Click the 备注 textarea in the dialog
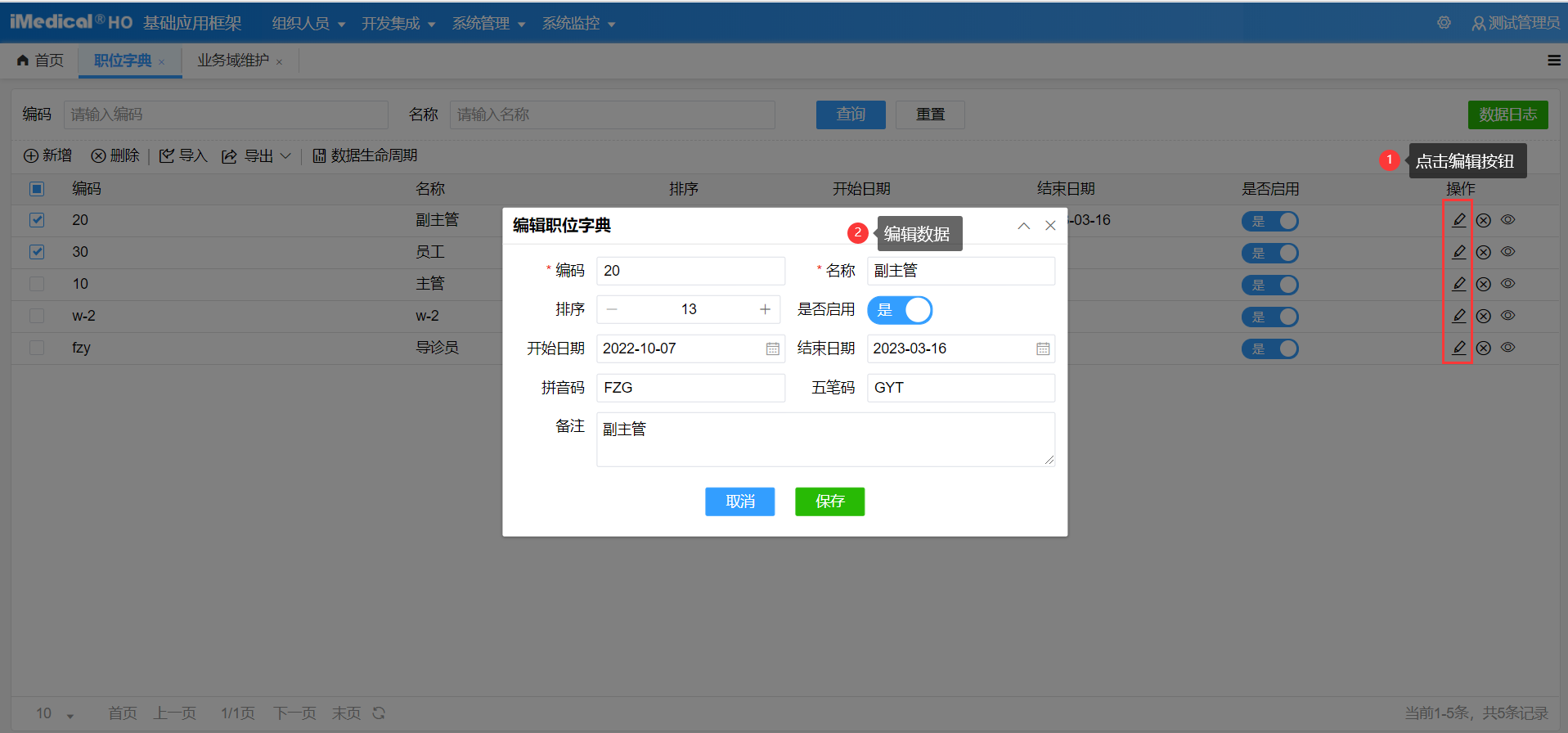 pyautogui.click(x=825, y=439)
